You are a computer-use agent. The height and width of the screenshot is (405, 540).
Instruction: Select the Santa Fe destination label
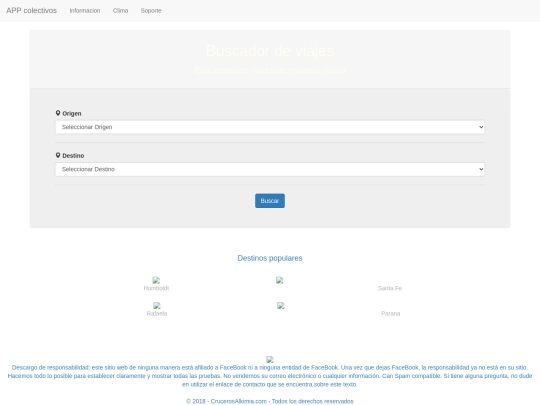coord(390,288)
